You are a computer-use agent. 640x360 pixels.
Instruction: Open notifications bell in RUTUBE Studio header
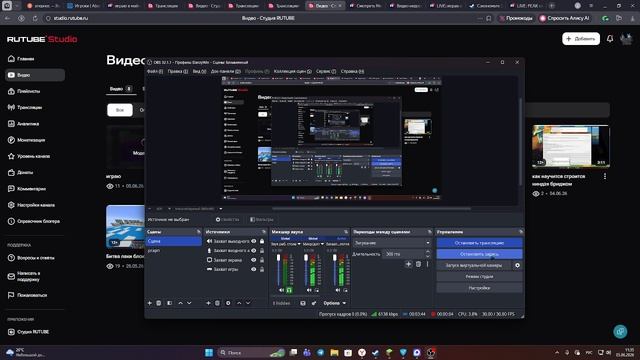610,39
